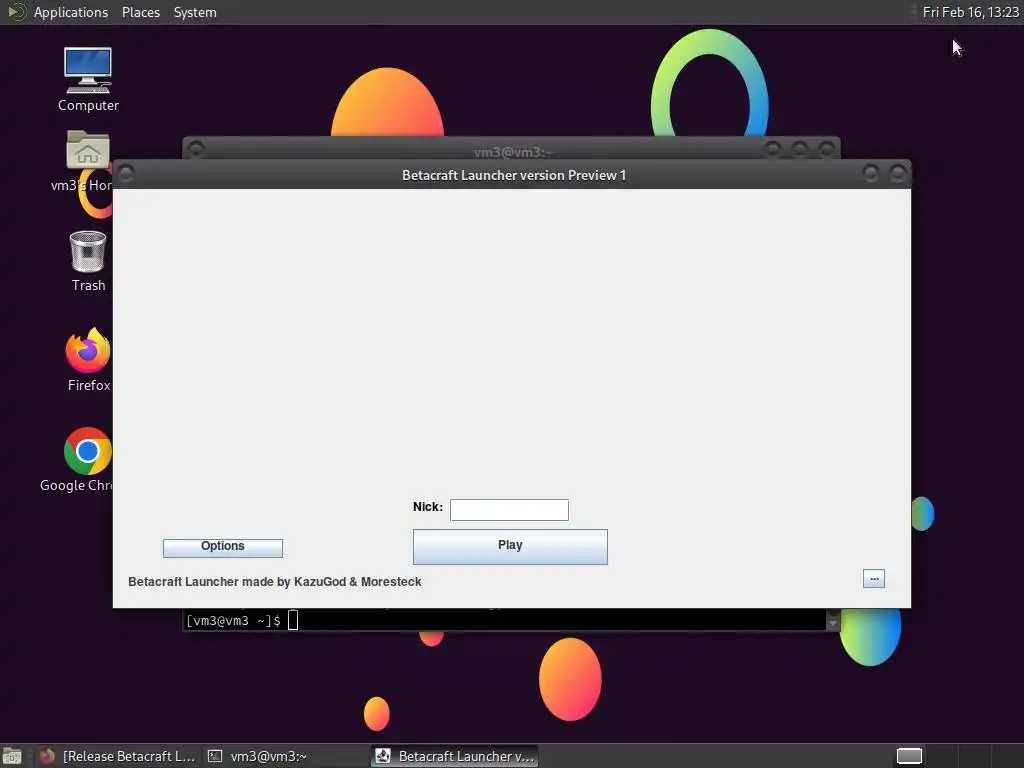Select the vm3's Home folder icon
The image size is (1024, 768).
click(x=88, y=161)
